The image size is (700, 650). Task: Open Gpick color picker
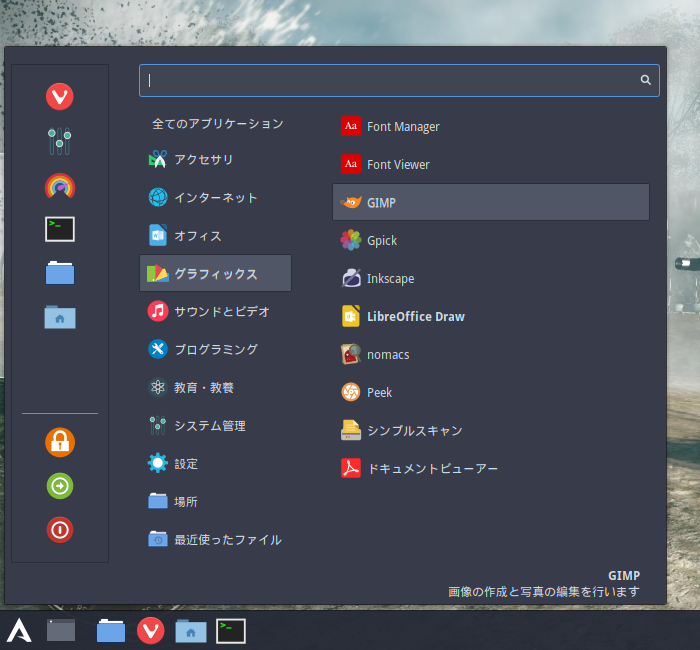pos(491,240)
